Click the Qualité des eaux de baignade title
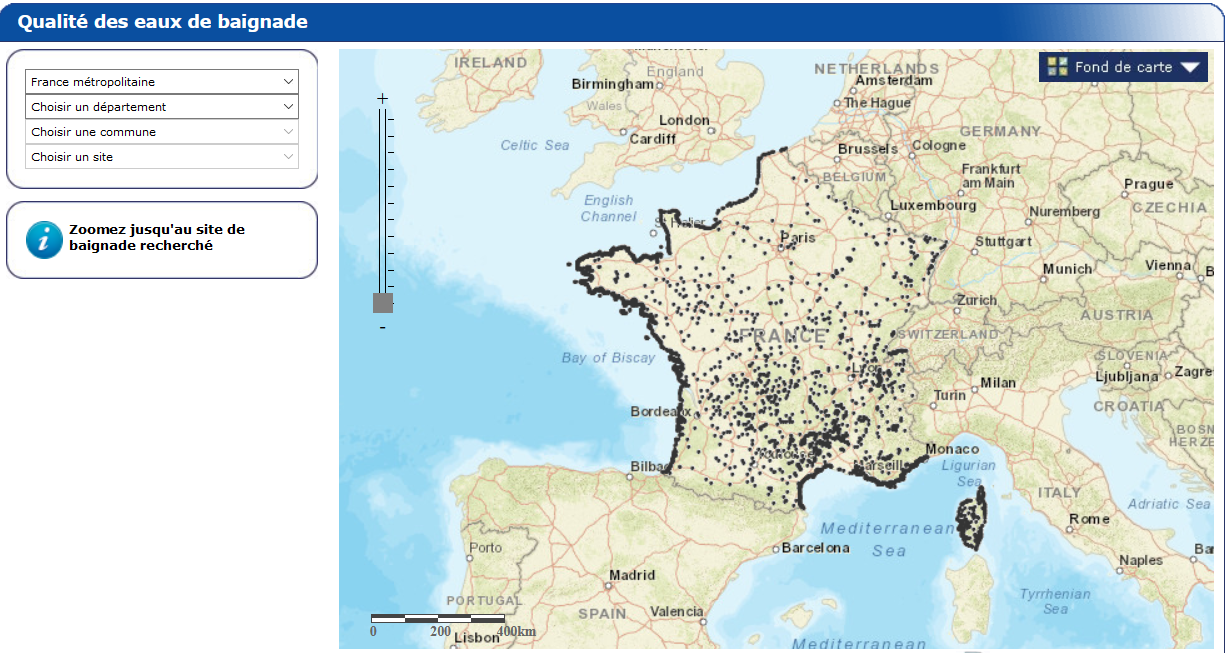1227x653 pixels. click(163, 22)
